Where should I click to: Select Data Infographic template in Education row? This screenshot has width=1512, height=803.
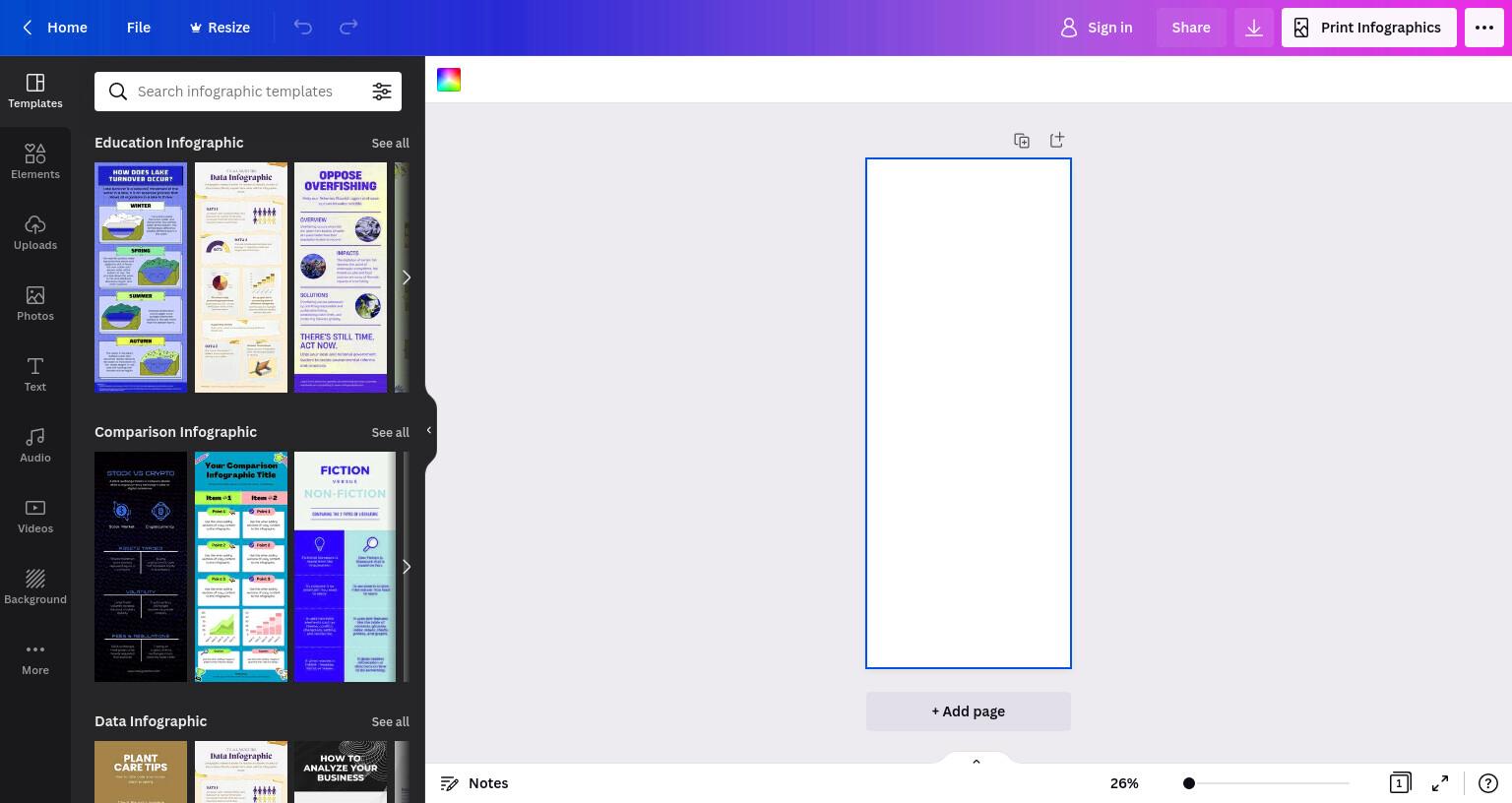pyautogui.click(x=241, y=278)
